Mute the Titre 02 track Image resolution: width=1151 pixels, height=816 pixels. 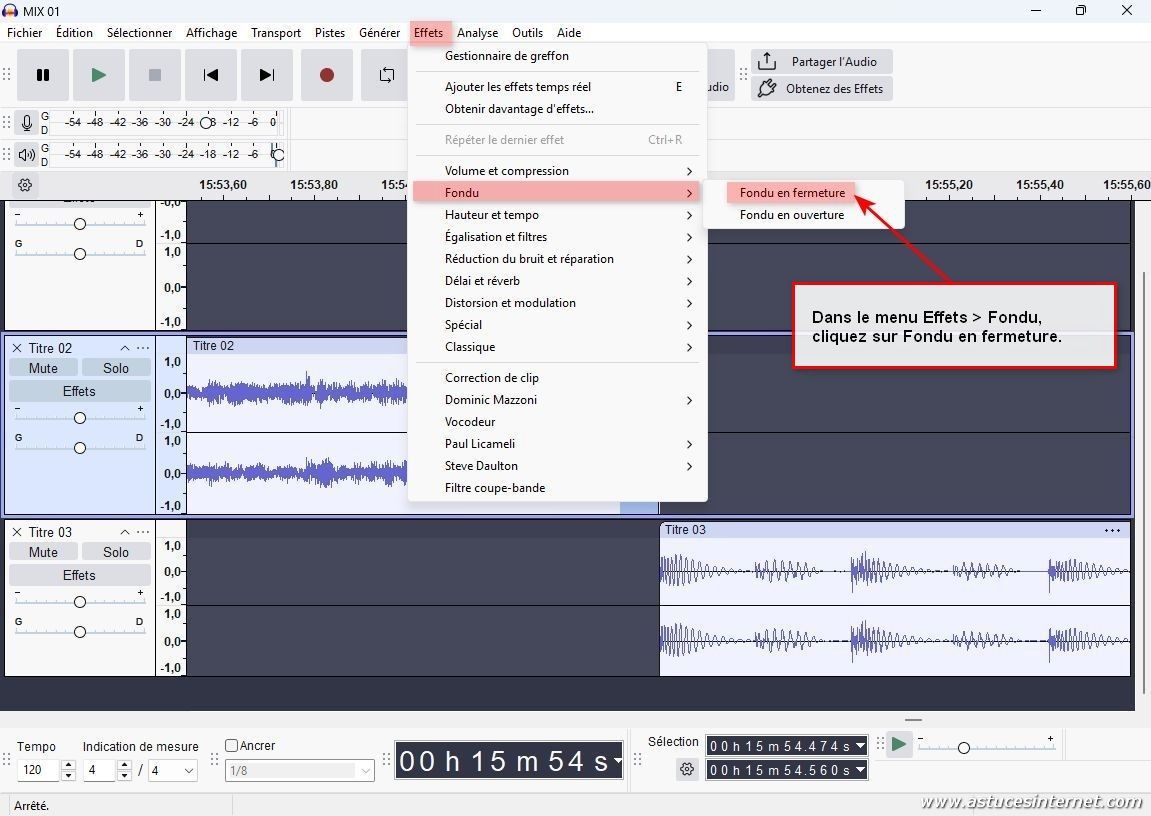[x=43, y=368]
